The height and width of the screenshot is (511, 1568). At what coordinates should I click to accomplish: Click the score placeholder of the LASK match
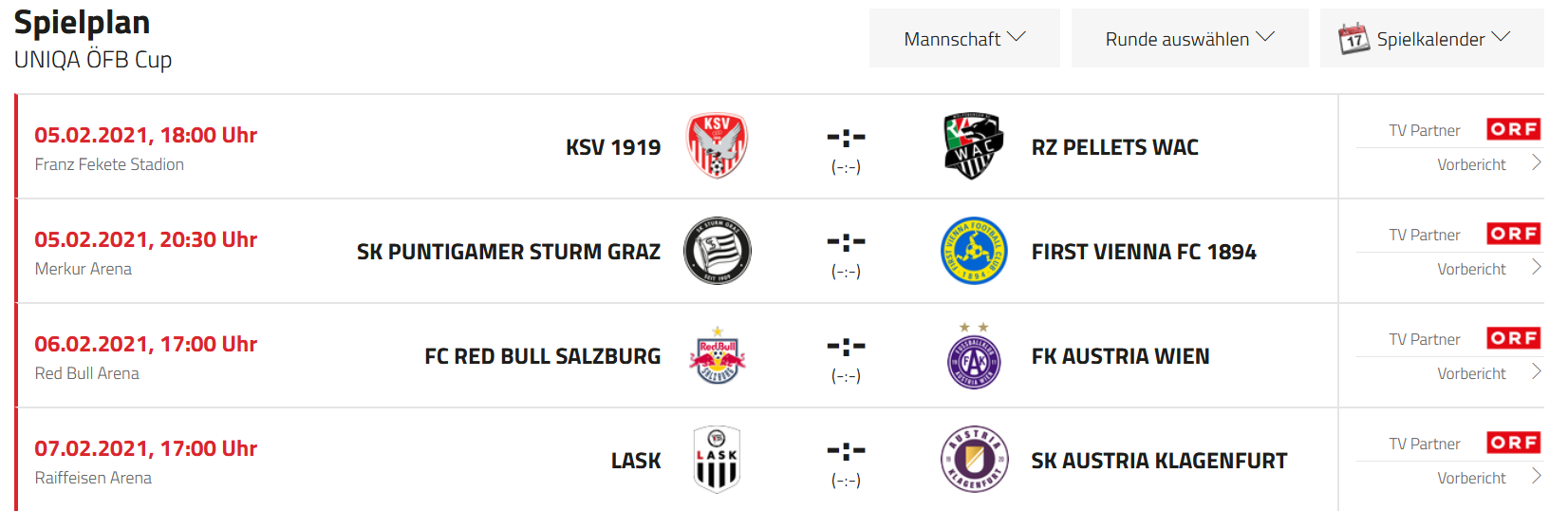[x=846, y=463]
